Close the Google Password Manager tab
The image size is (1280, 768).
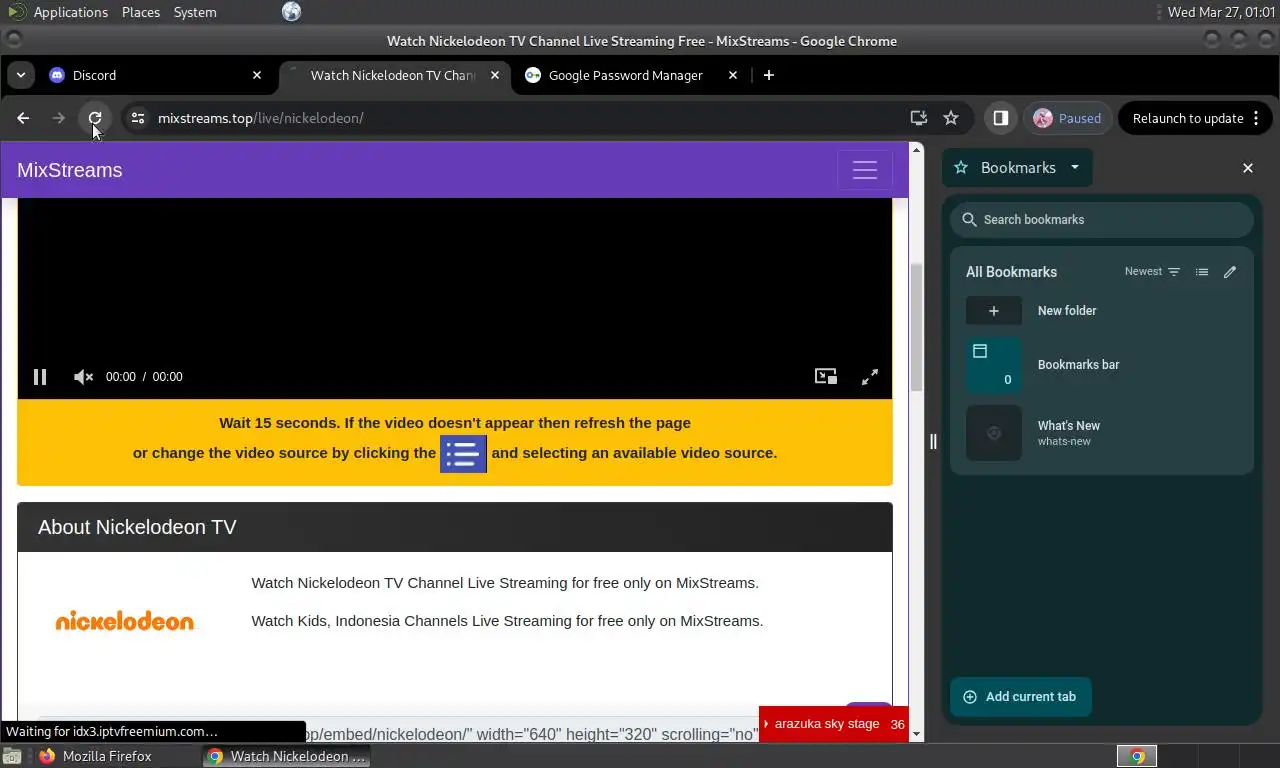pyautogui.click(x=732, y=75)
